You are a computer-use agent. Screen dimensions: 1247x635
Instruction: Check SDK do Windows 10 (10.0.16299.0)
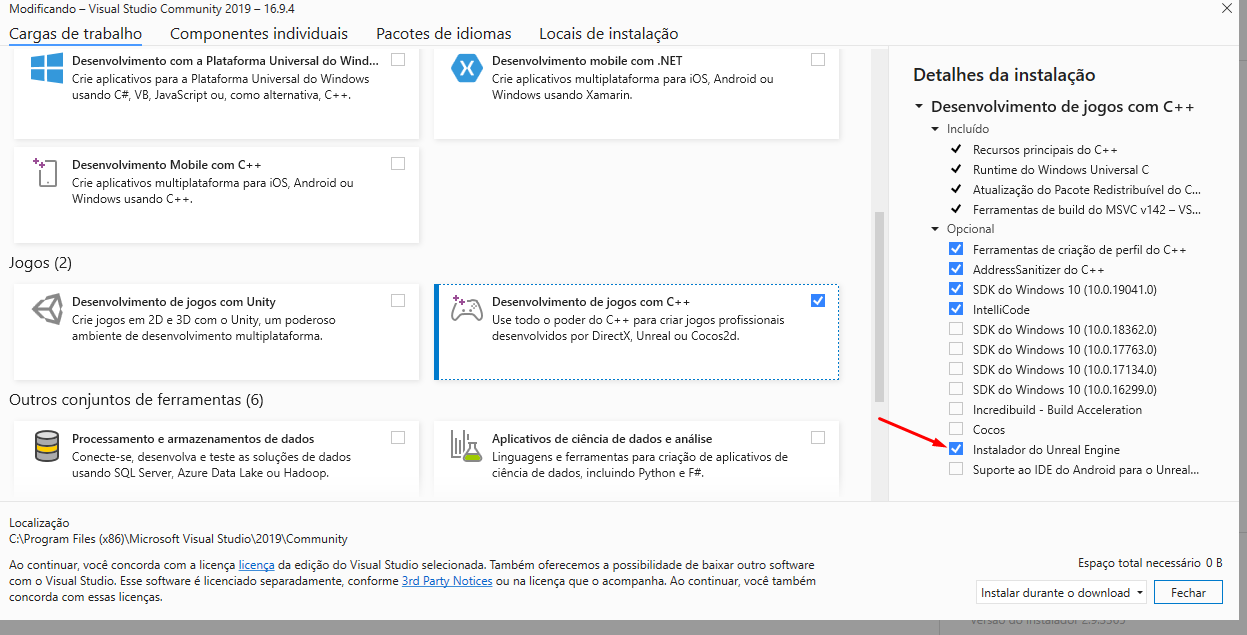tap(956, 389)
